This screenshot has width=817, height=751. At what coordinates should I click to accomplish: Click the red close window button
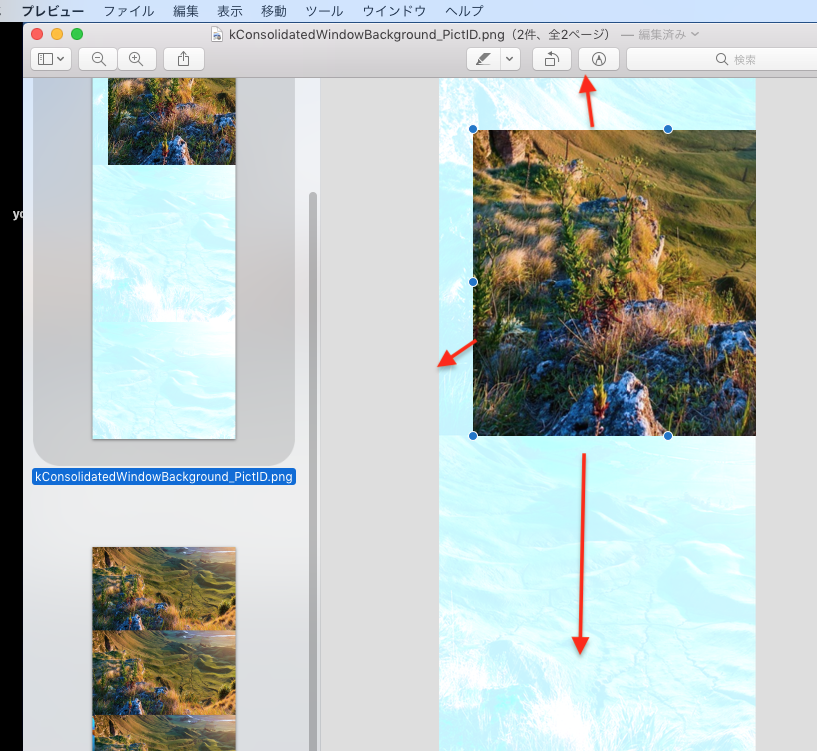pos(37,34)
